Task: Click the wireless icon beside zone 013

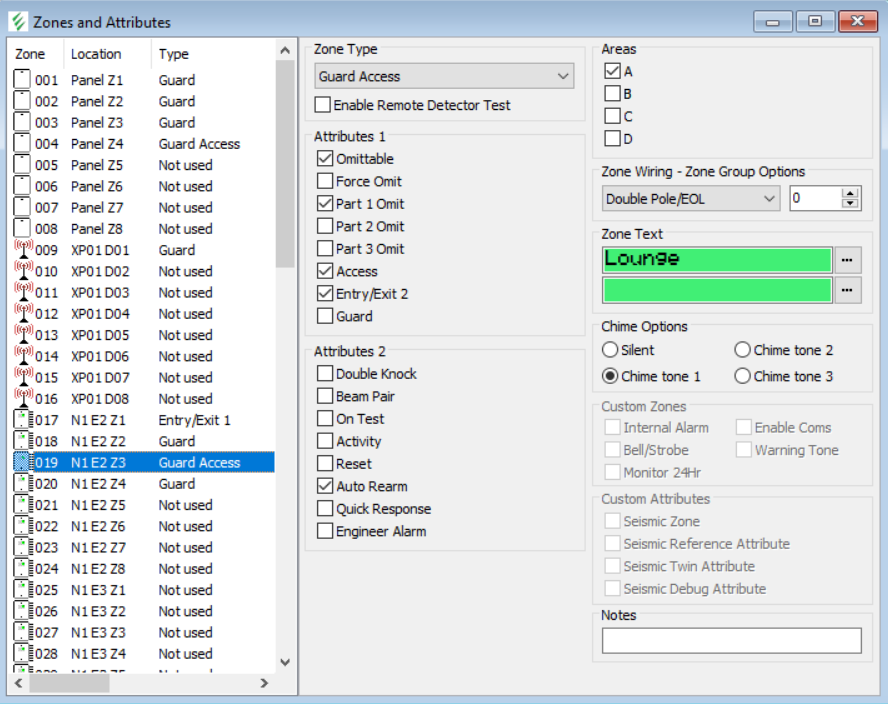Action: coord(22,335)
